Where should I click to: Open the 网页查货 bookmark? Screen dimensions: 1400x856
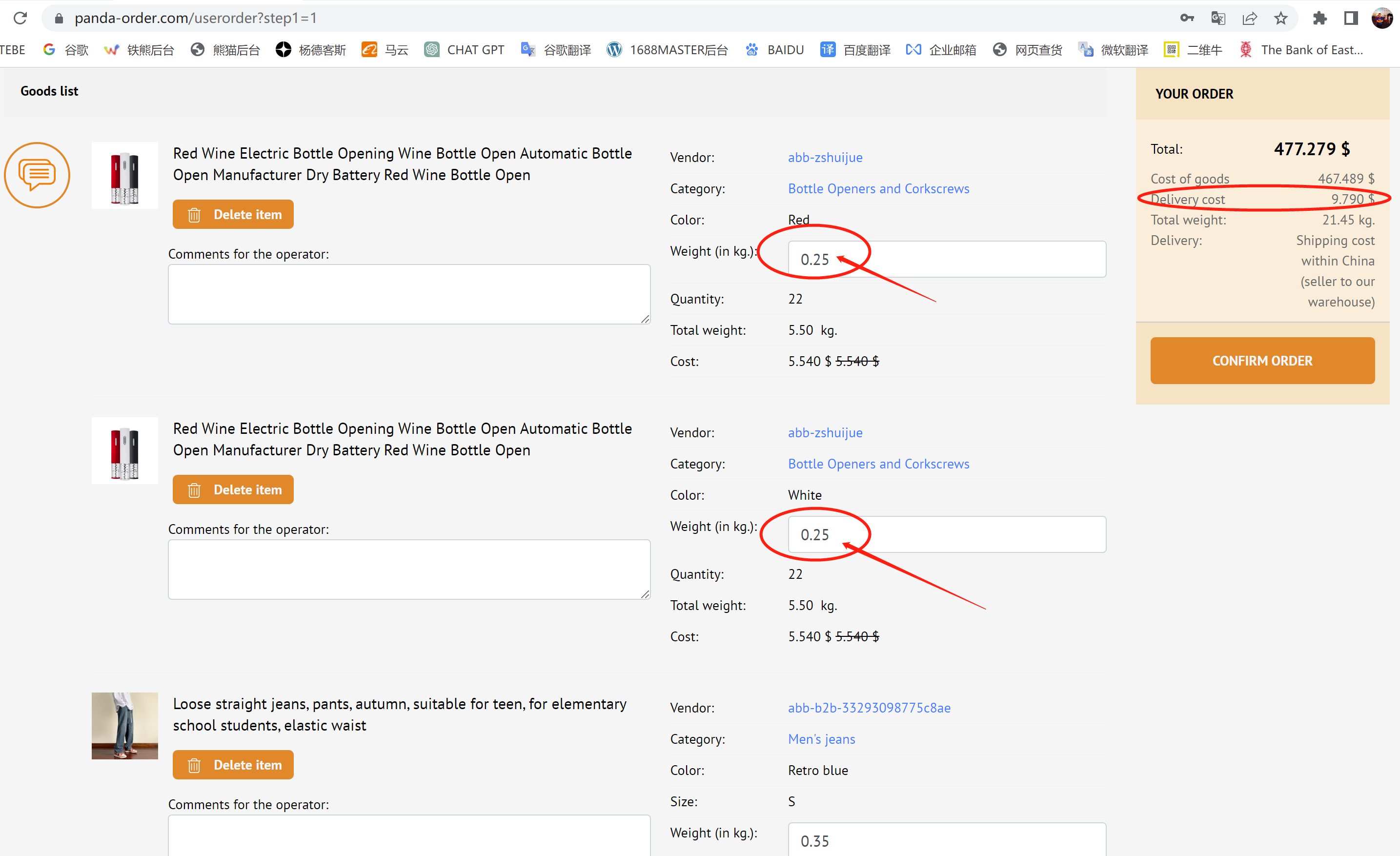tap(1027, 50)
